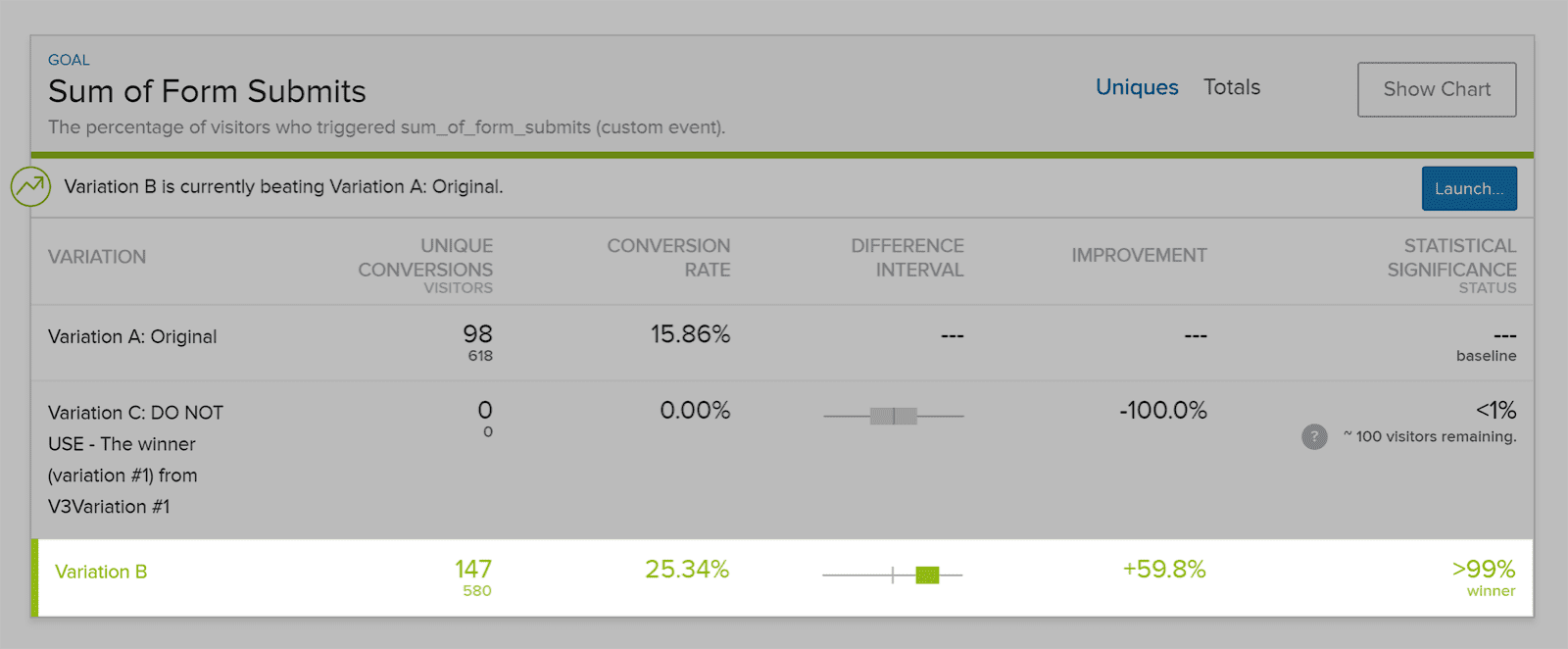Click the Sum of Form Submits title
This screenshot has width=1568, height=649.
207,91
